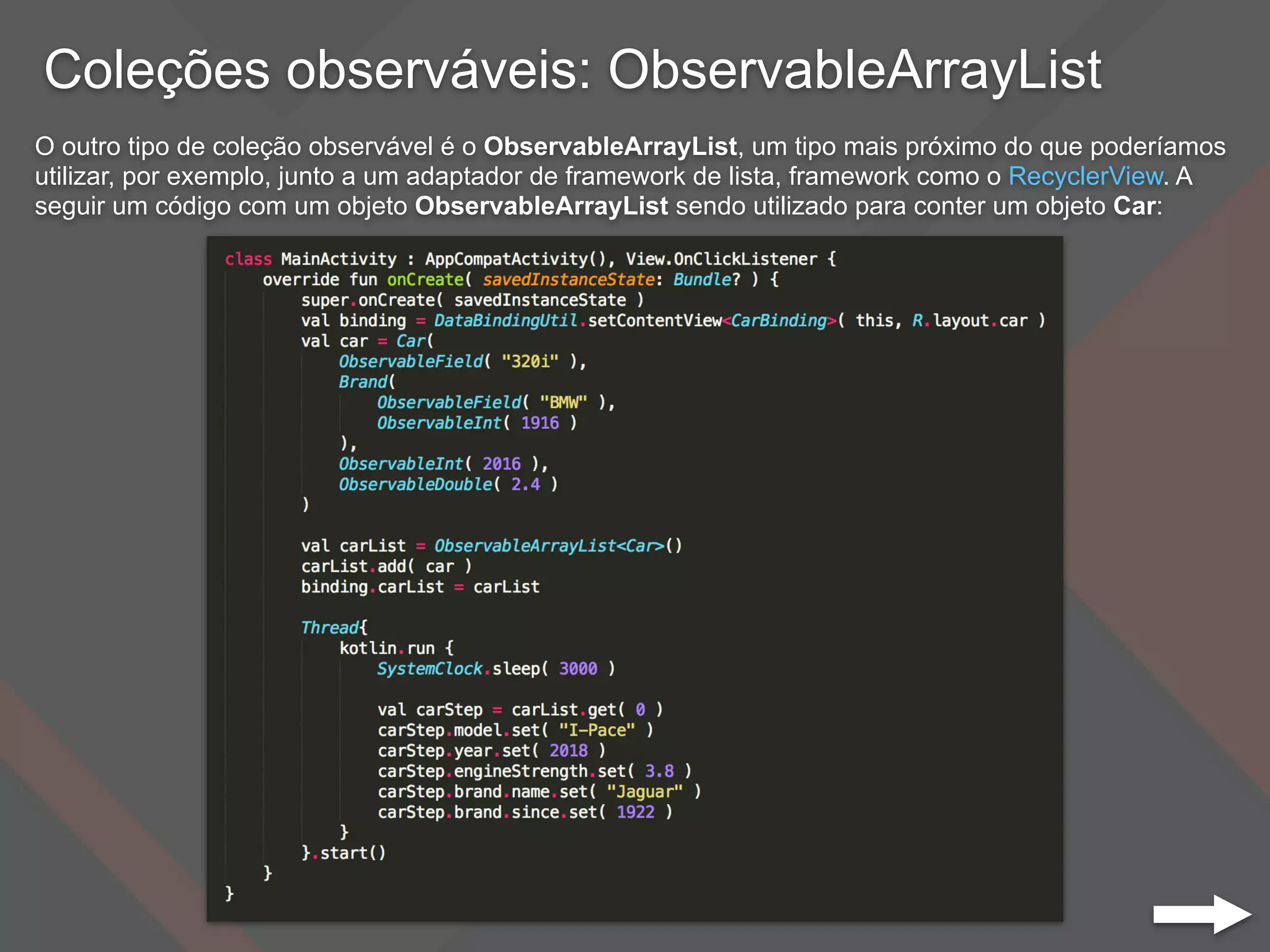Click the carStep.year.set( 2018 ) line

click(x=492, y=750)
